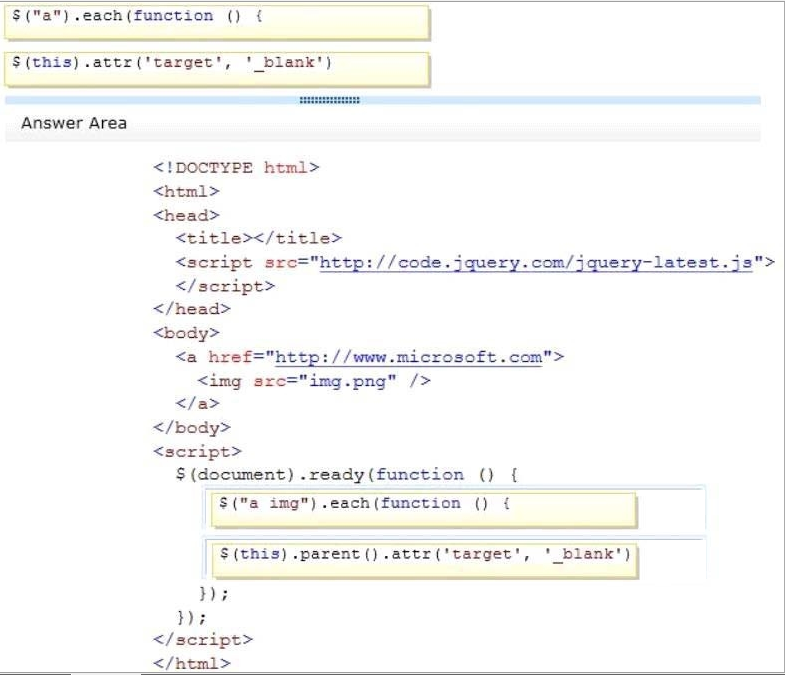Click the <a href= opening tag text
Viewport: 785px width, 675px height.
click(x=220, y=358)
